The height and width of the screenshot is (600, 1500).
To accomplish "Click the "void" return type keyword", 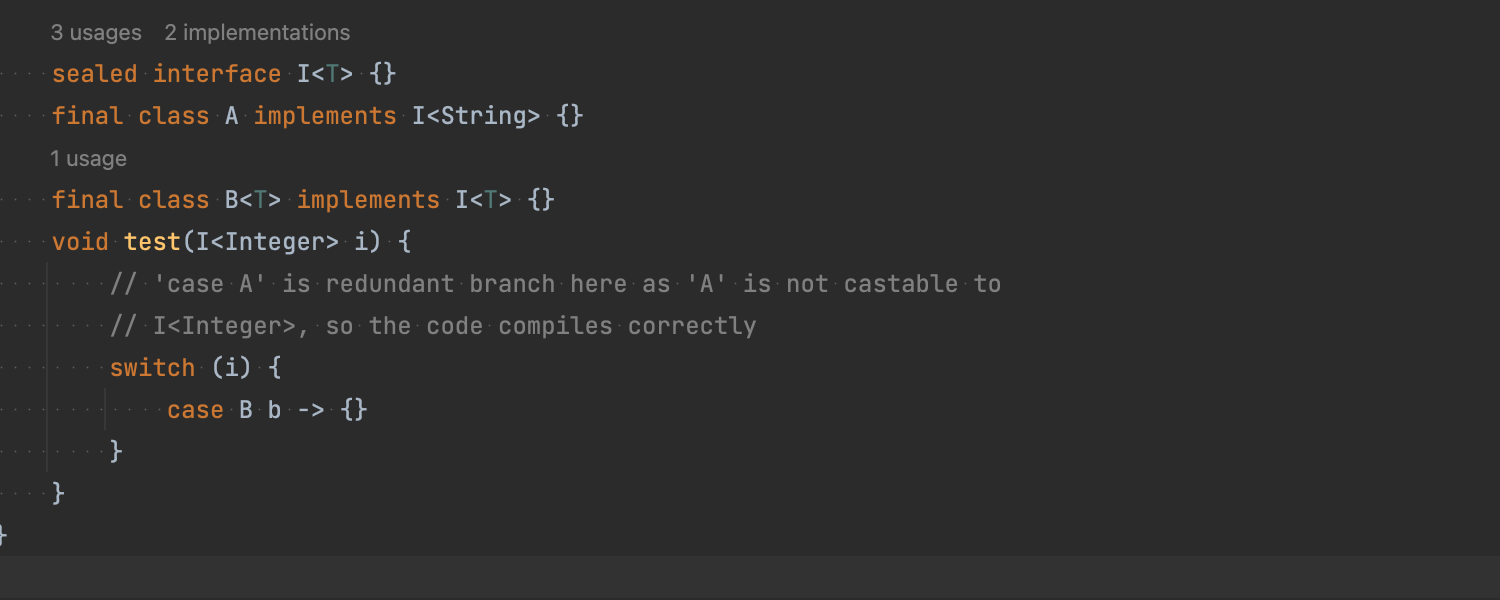I will [x=80, y=243].
